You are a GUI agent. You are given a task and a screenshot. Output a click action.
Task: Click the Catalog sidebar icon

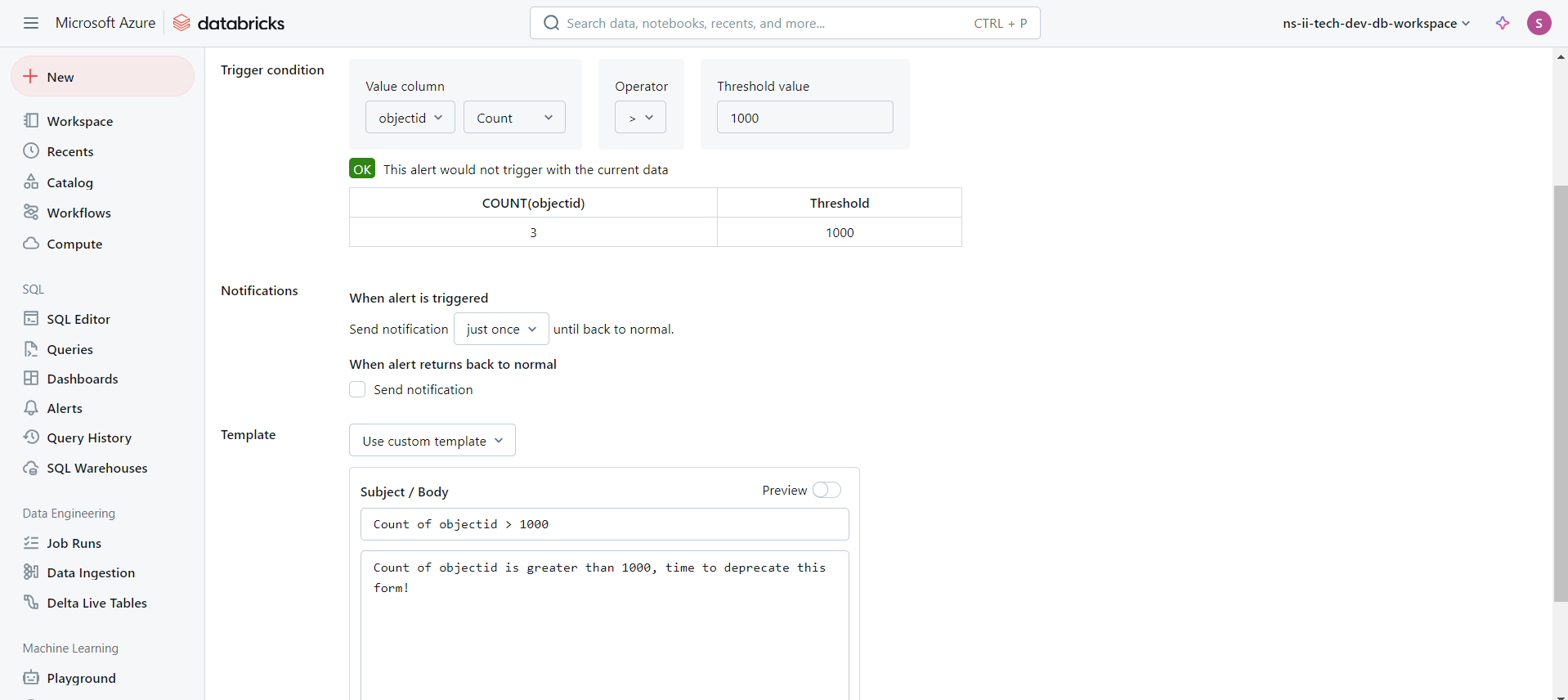coord(31,182)
